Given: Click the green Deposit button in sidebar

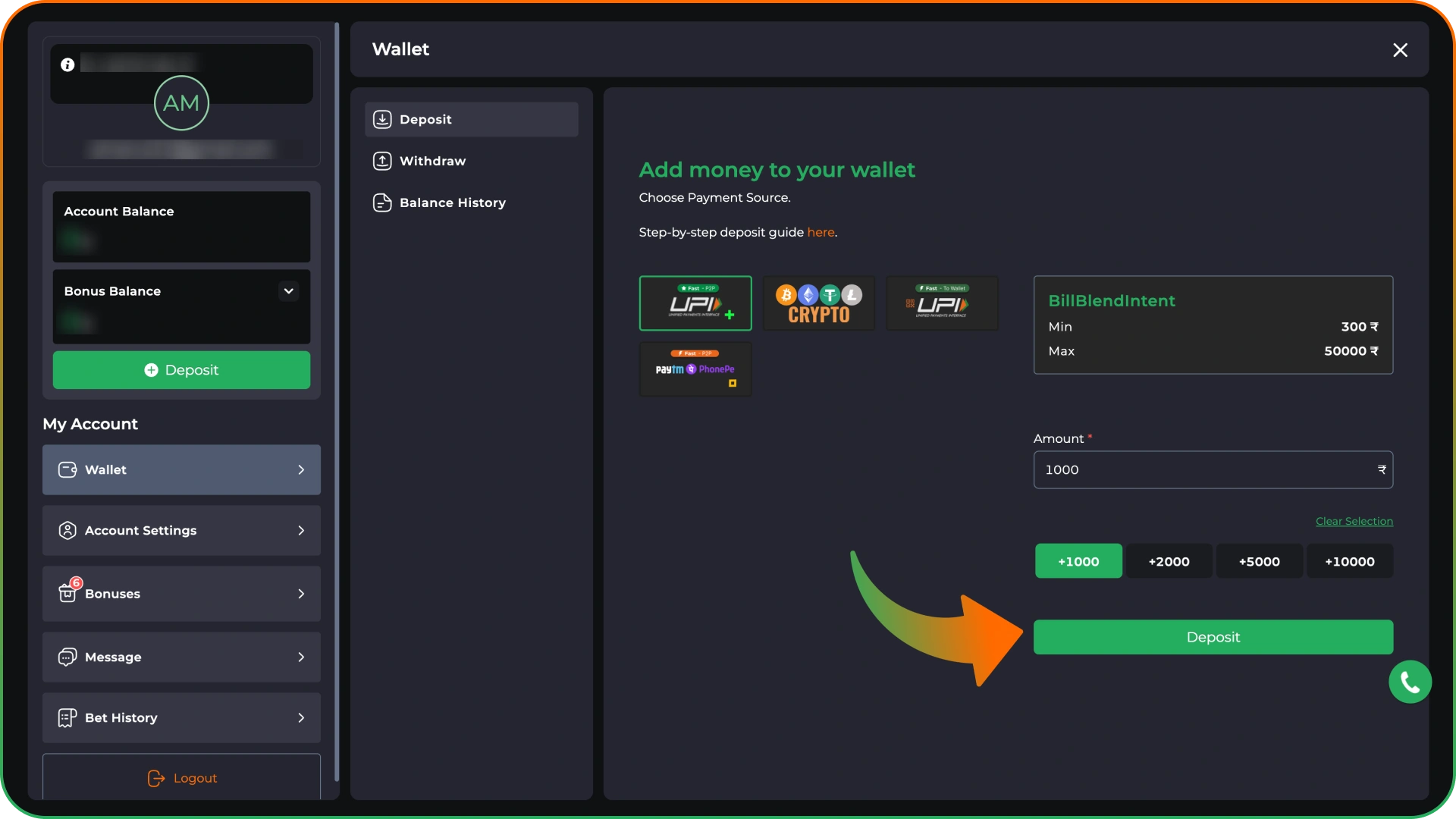Looking at the screenshot, I should coord(181,371).
